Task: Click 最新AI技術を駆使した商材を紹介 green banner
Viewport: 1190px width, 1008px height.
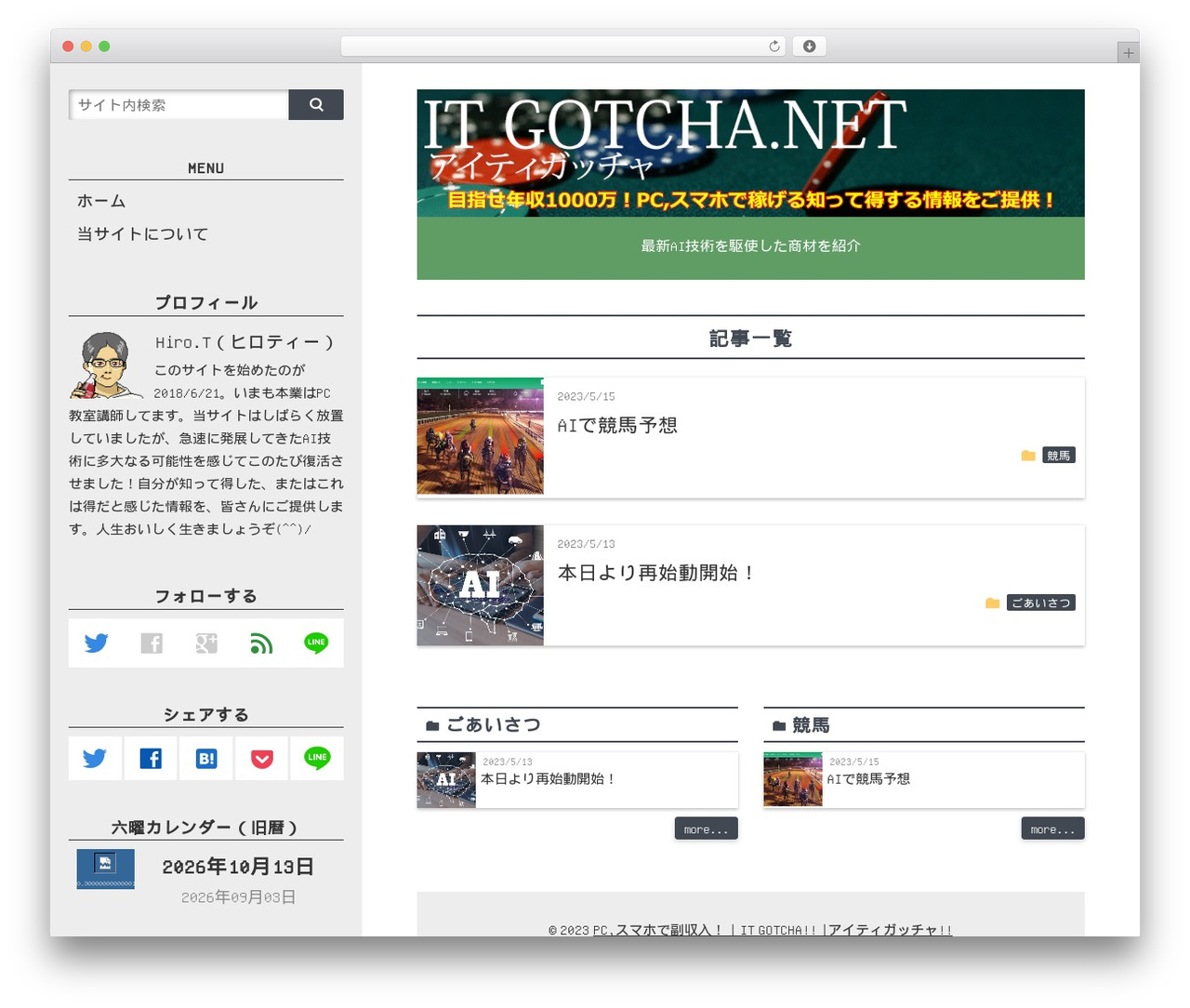Action: tap(750, 246)
